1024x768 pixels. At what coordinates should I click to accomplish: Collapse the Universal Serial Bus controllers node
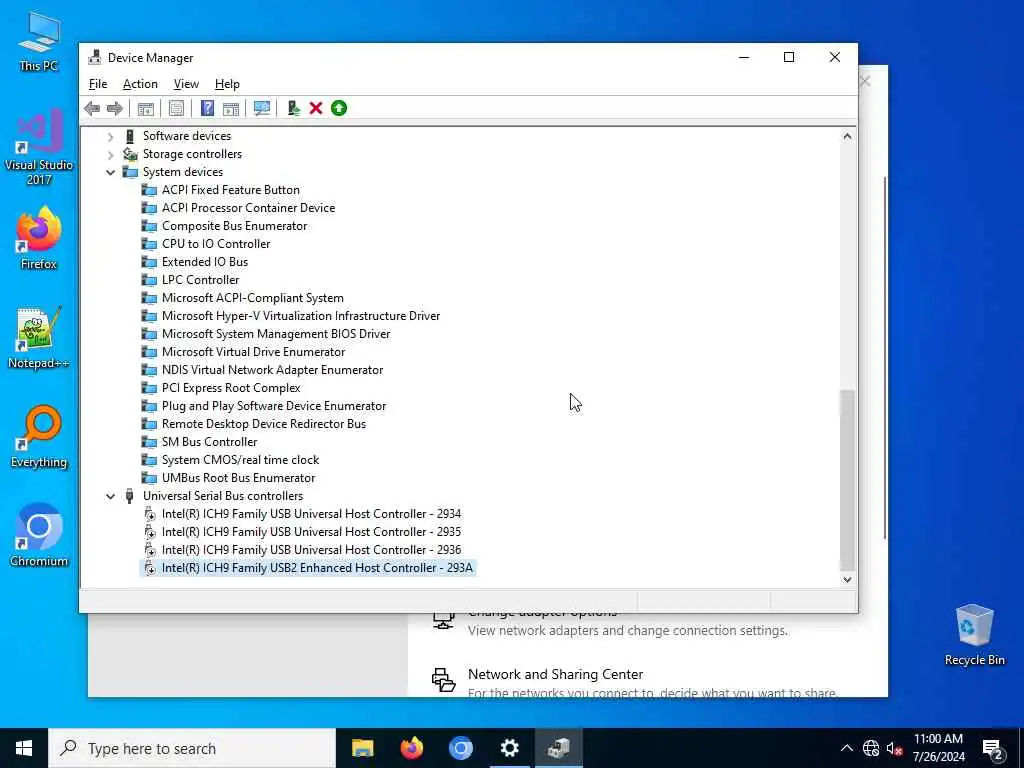click(x=110, y=496)
